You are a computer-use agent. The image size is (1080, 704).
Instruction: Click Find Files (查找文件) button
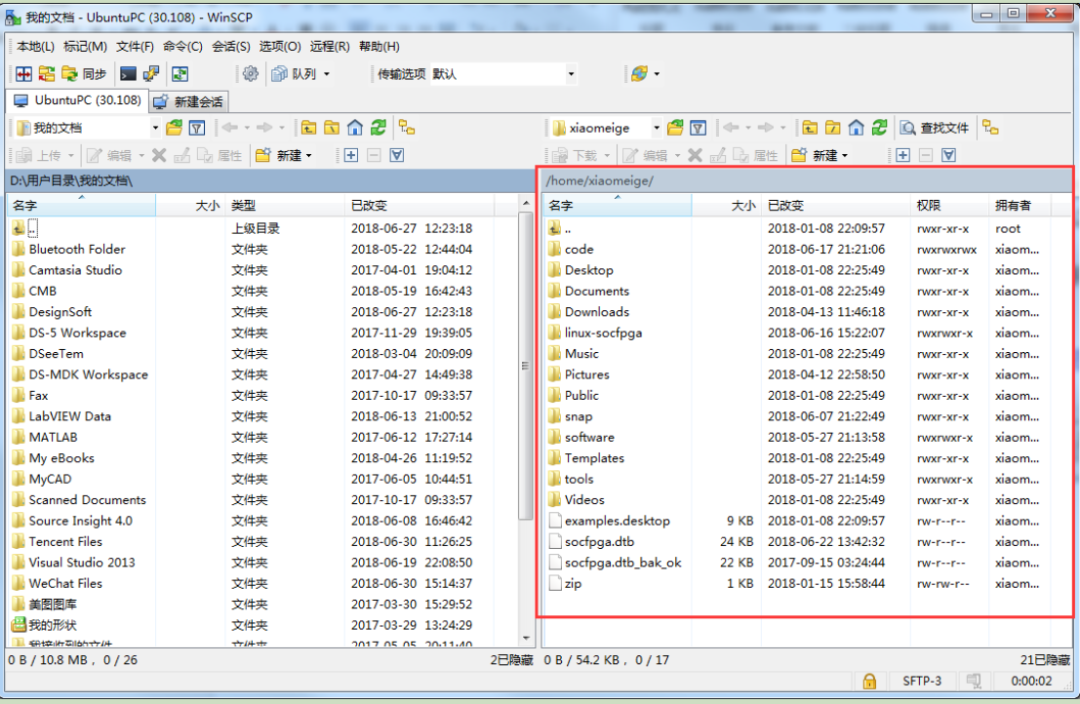935,128
